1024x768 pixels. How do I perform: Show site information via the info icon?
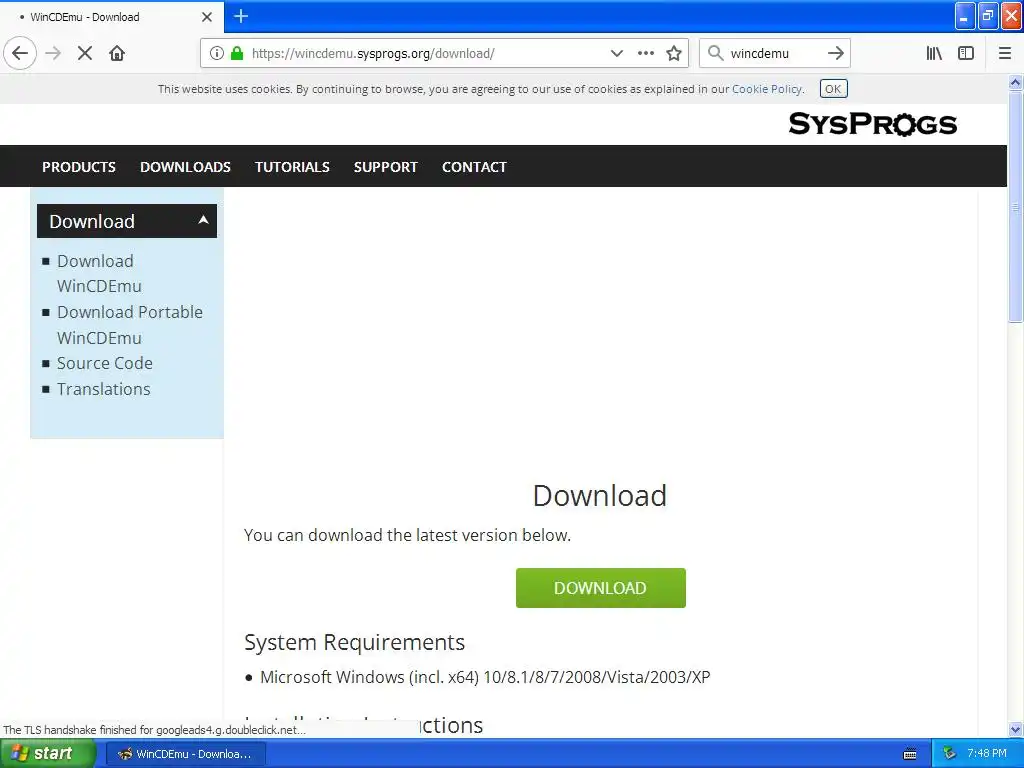click(x=217, y=53)
